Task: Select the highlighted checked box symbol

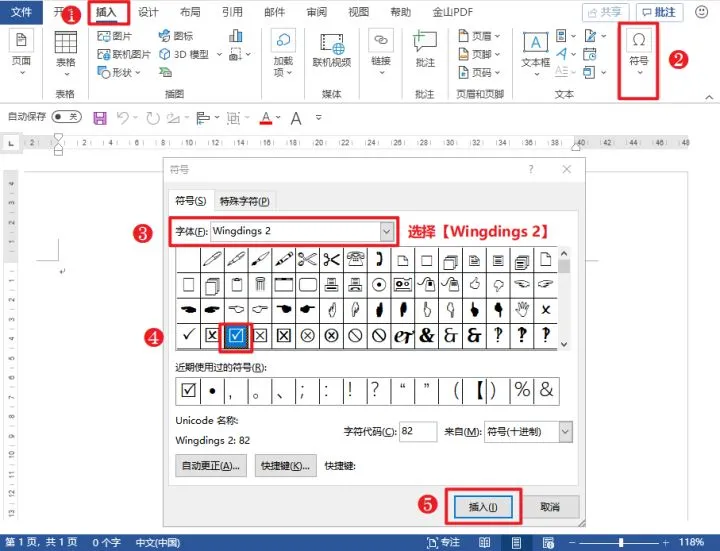Action: click(x=236, y=336)
